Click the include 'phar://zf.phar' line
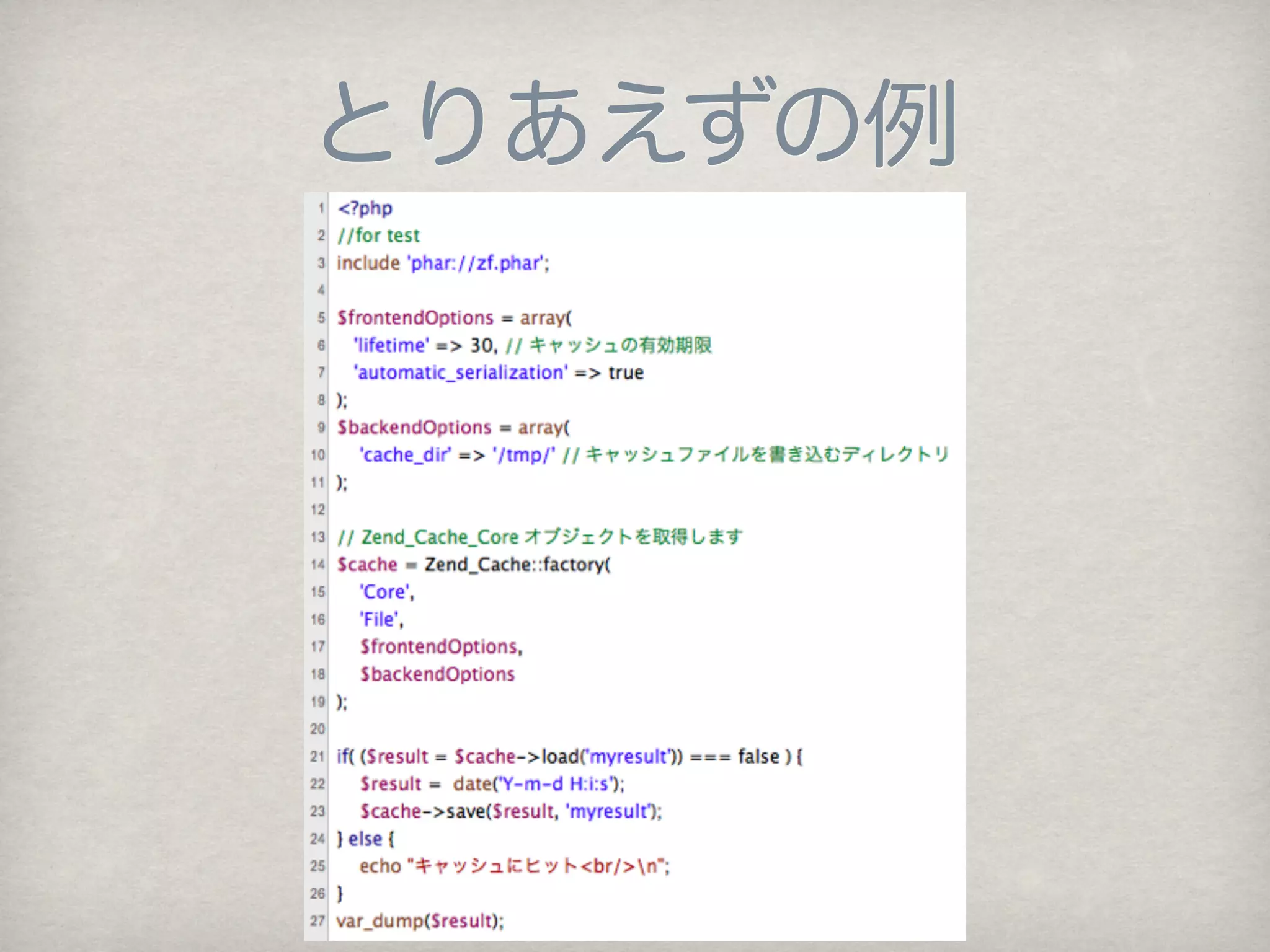The image size is (1270, 952). (443, 263)
